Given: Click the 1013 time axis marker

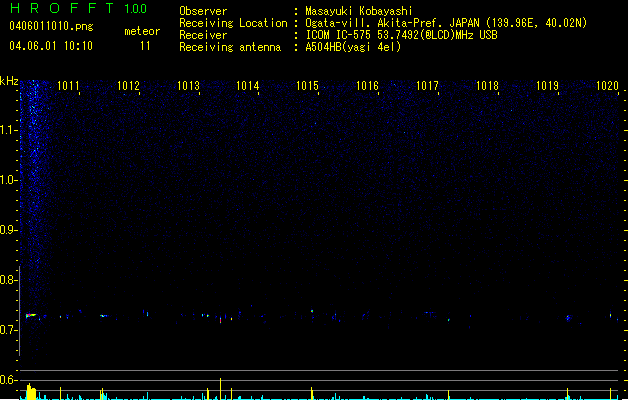Looking at the screenshot, I should coord(188,86).
